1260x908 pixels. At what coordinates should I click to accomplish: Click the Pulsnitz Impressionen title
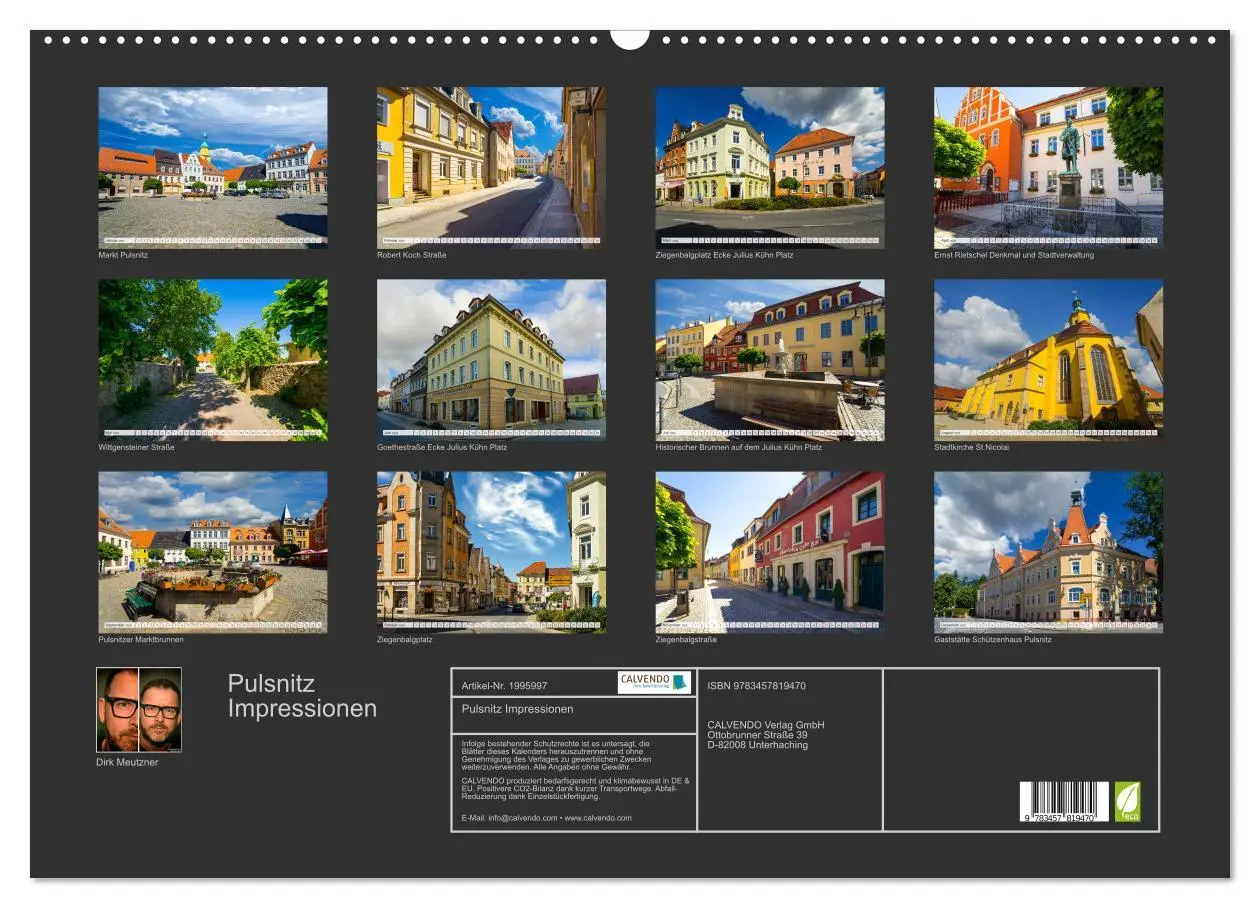pyautogui.click(x=302, y=696)
